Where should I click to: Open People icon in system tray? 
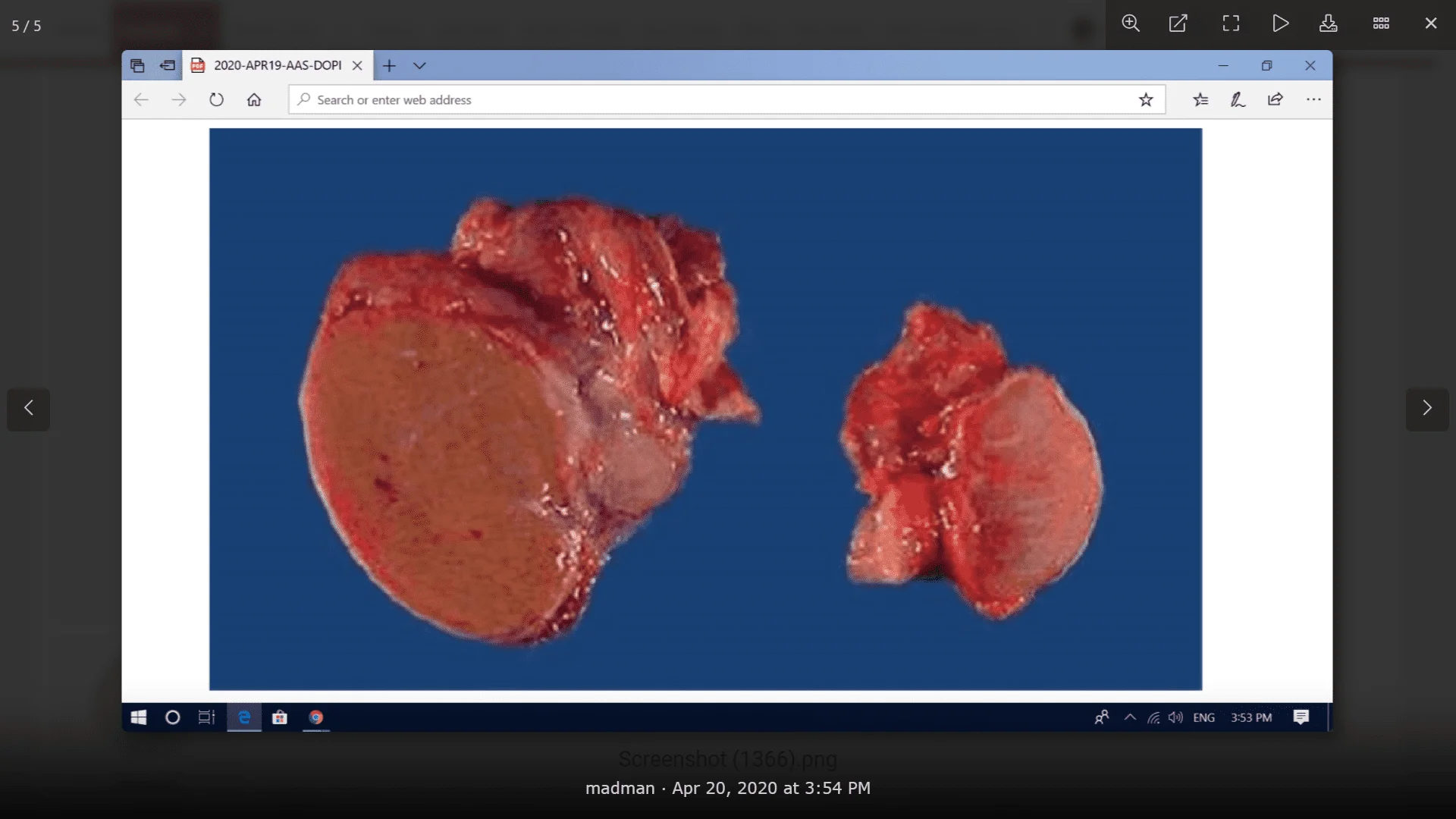click(x=1102, y=717)
